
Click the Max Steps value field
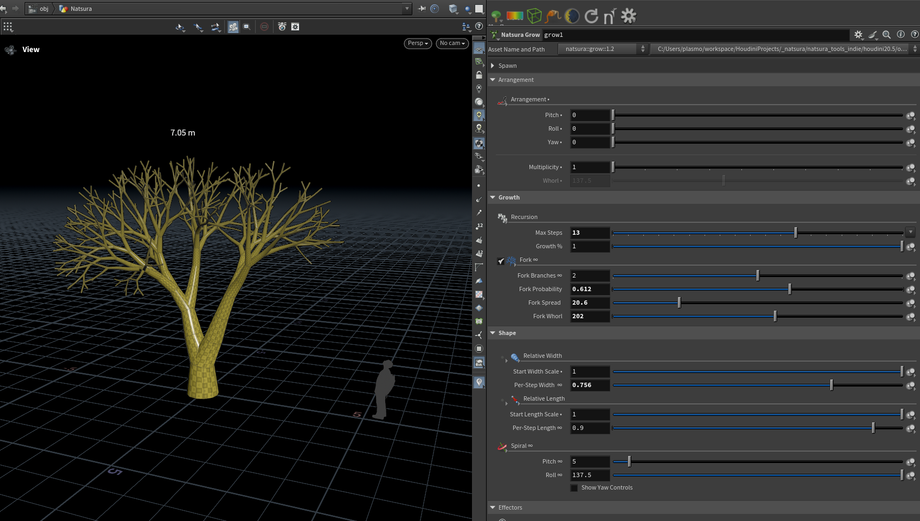(589, 233)
